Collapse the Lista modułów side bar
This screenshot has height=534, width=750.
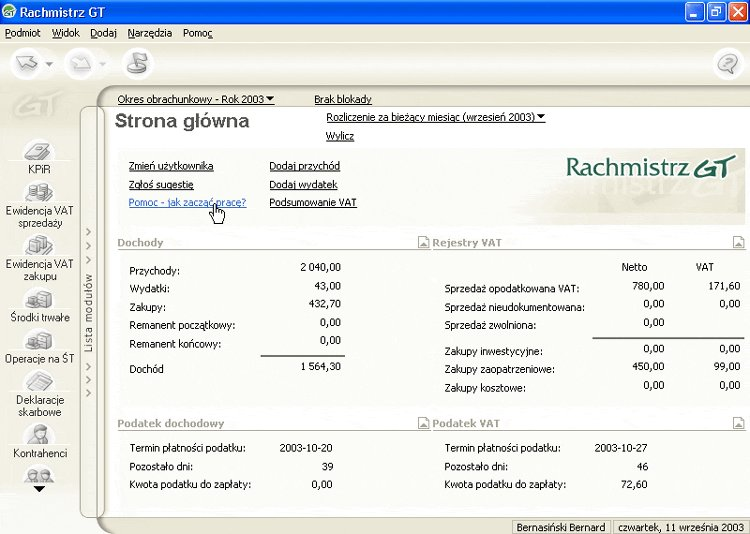pos(88,312)
